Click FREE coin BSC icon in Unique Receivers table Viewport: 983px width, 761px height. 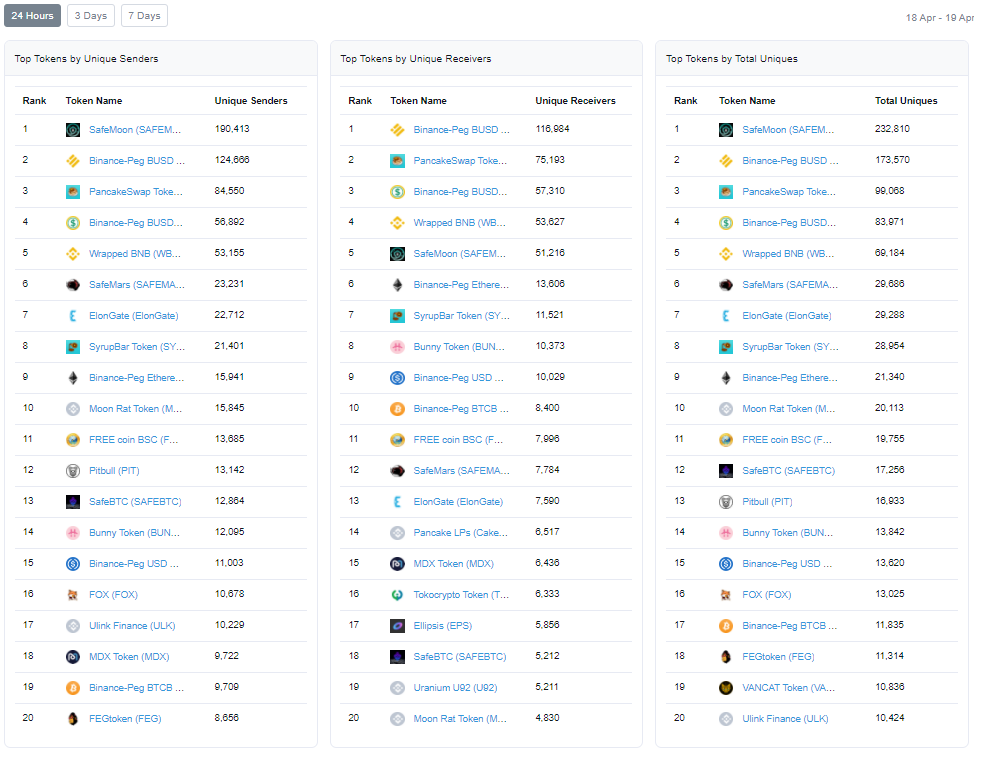coord(397,440)
